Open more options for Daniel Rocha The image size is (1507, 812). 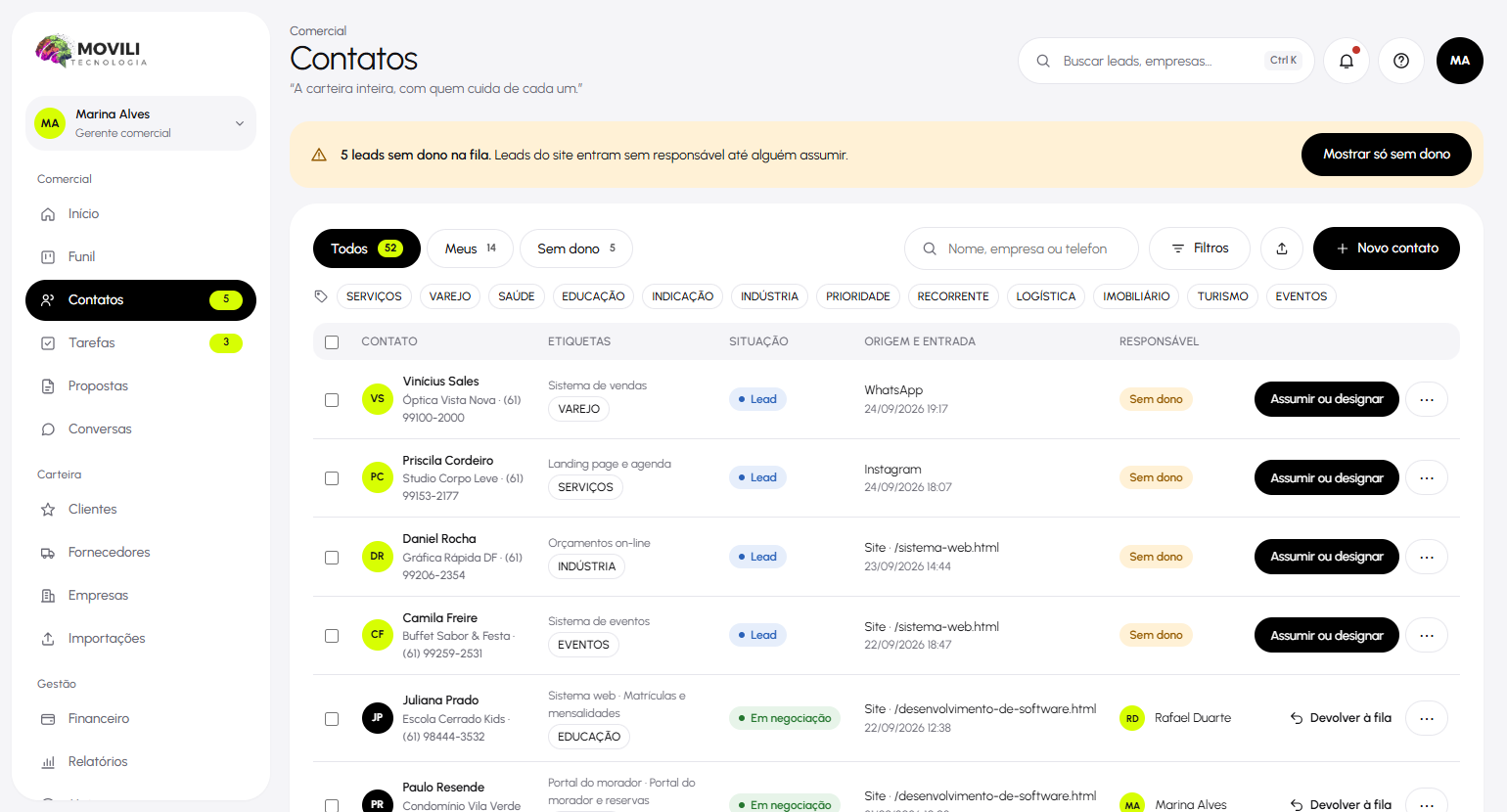[1427, 557]
